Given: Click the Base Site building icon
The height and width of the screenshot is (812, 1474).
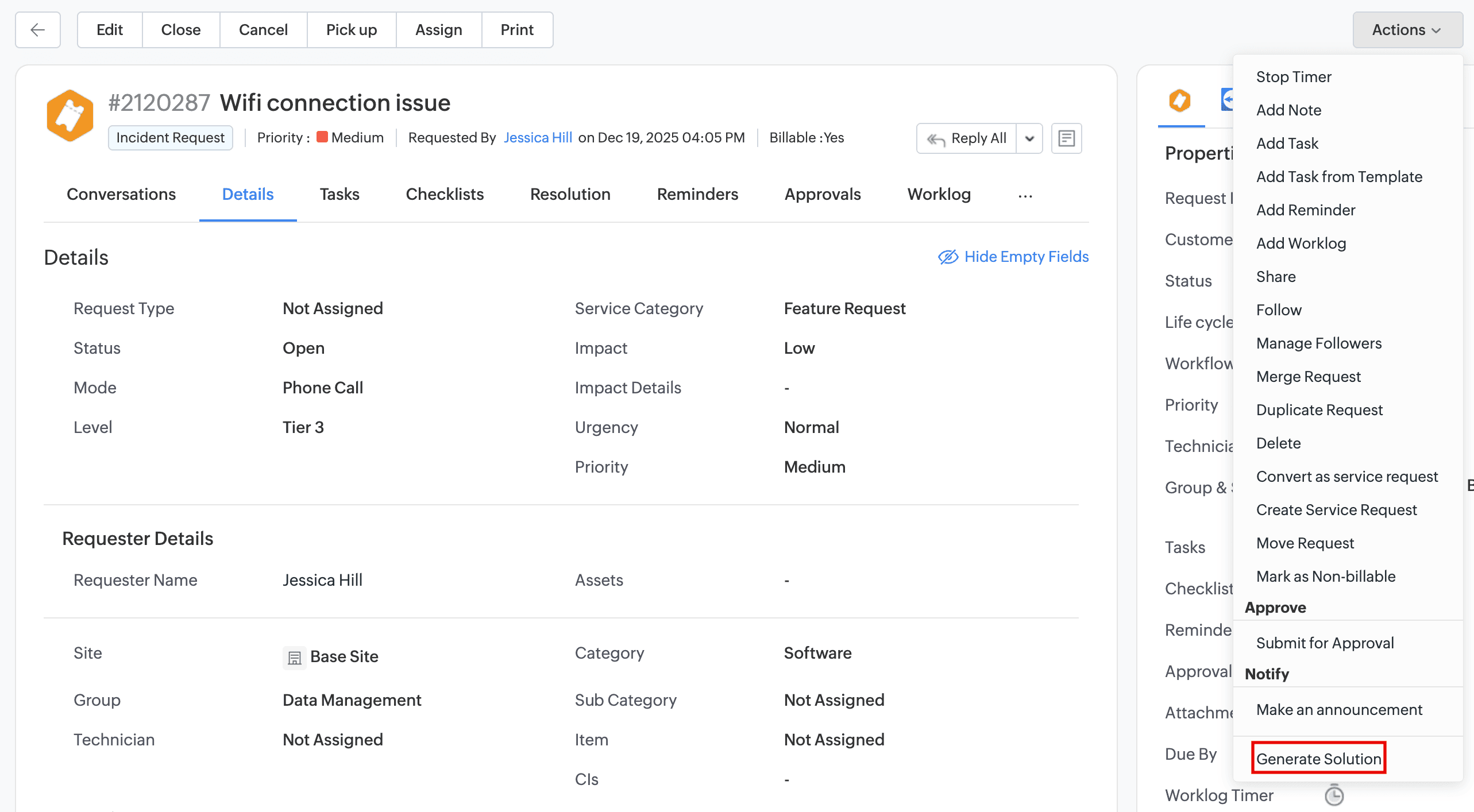Looking at the screenshot, I should [x=294, y=657].
